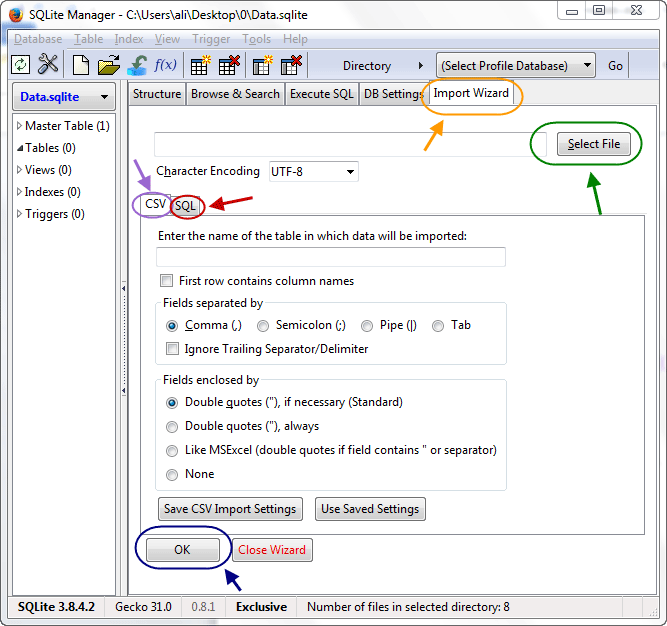Screen dimensions: 667x626
Task: Open the Character Encoding UTF-8 dropdown
Action: pos(314,171)
